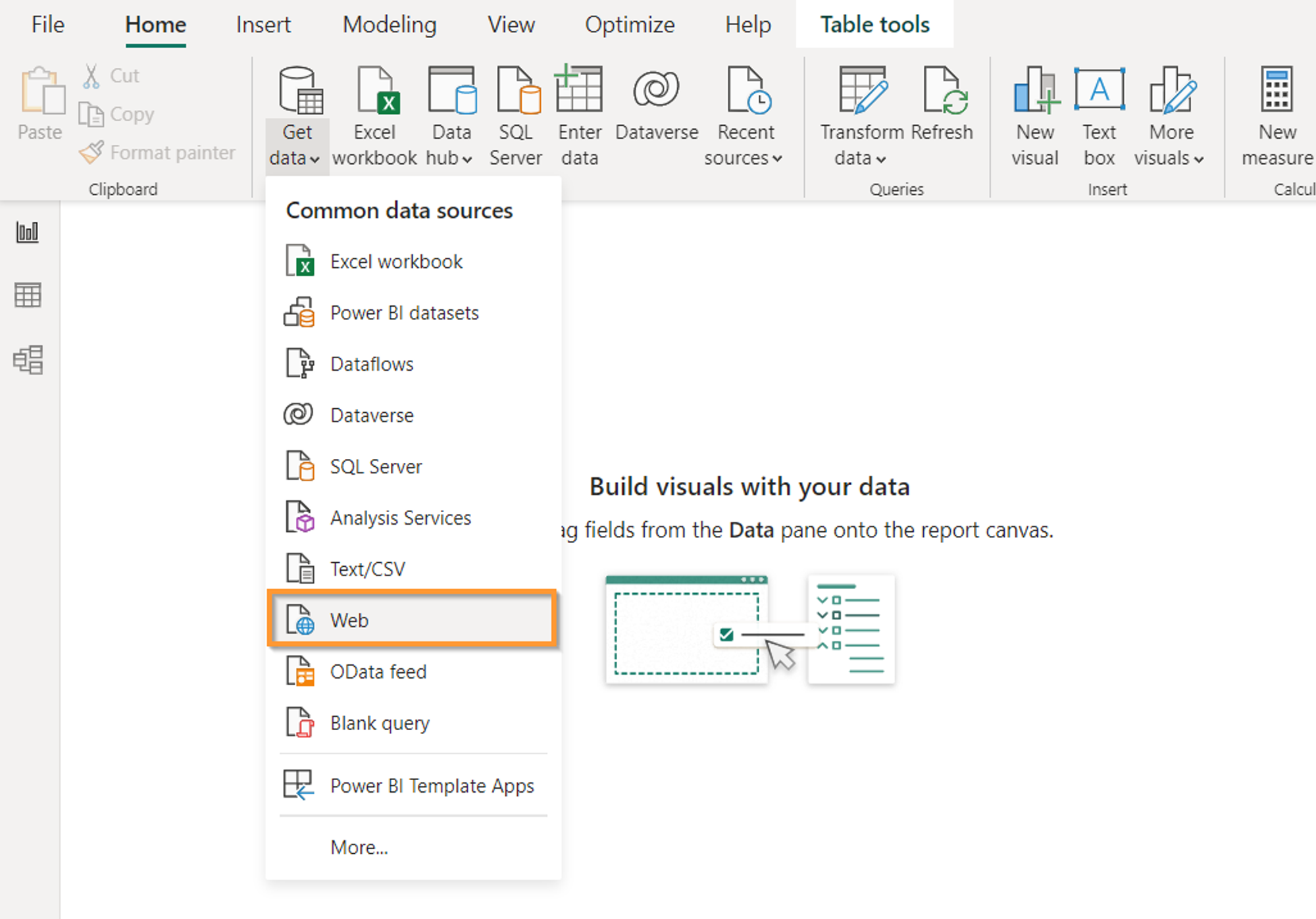
Task: Select Power BI datasets menu item
Action: coord(413,313)
